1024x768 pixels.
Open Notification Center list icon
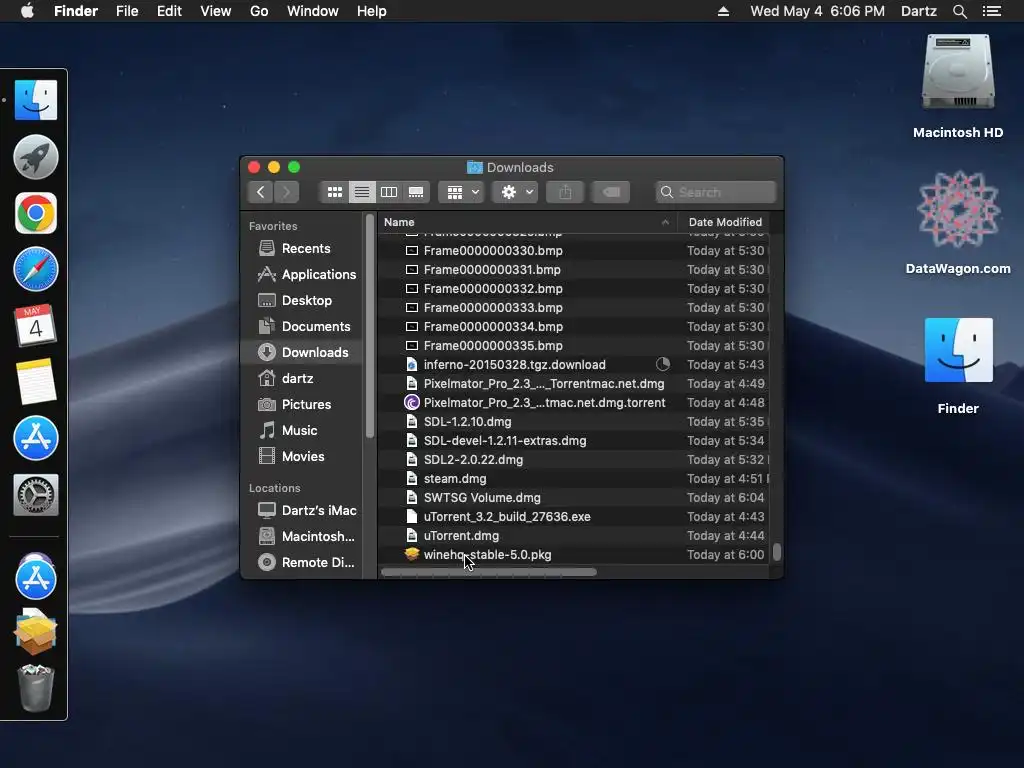pyautogui.click(x=992, y=11)
